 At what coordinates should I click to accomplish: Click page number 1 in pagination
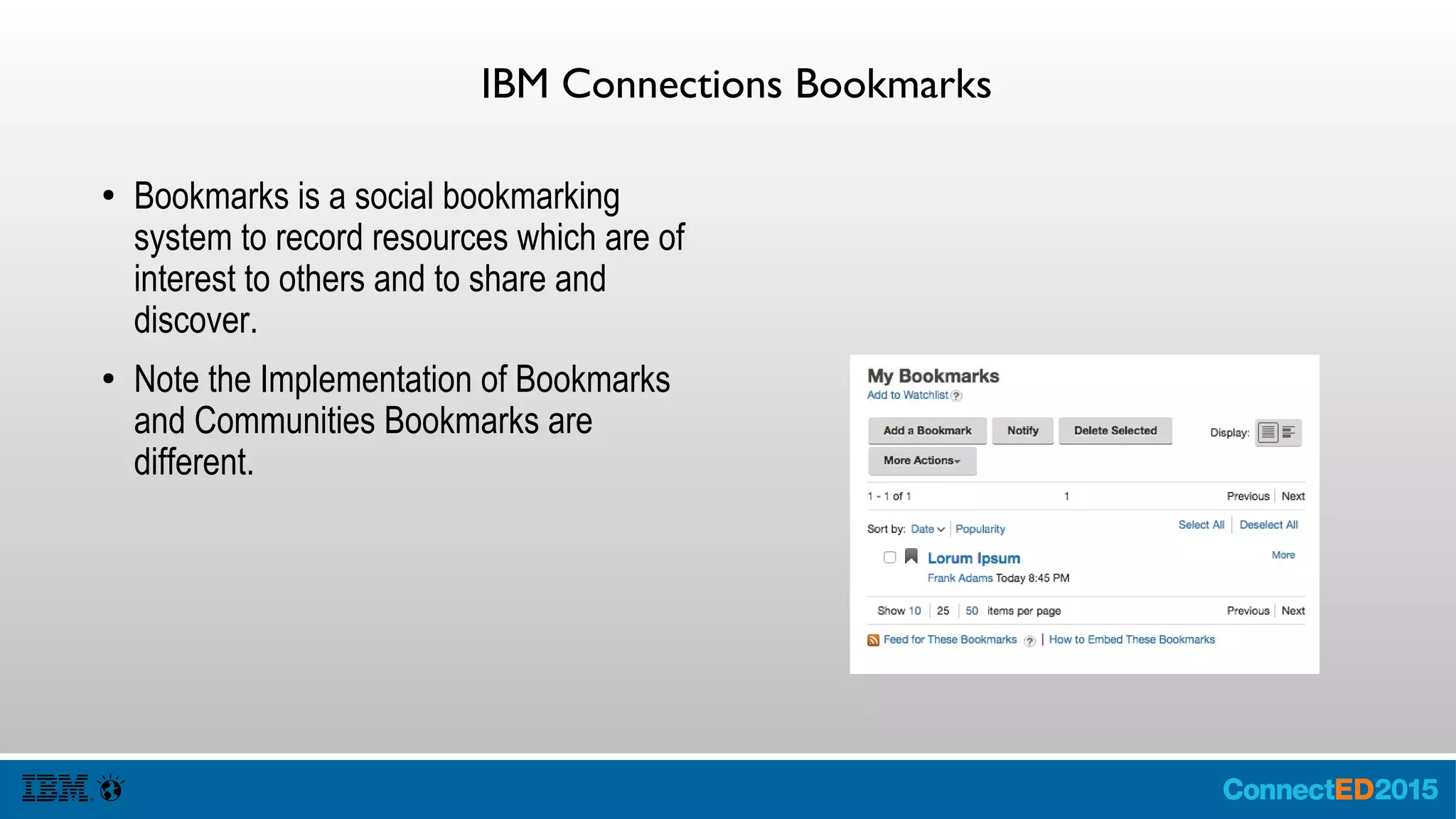click(1066, 496)
